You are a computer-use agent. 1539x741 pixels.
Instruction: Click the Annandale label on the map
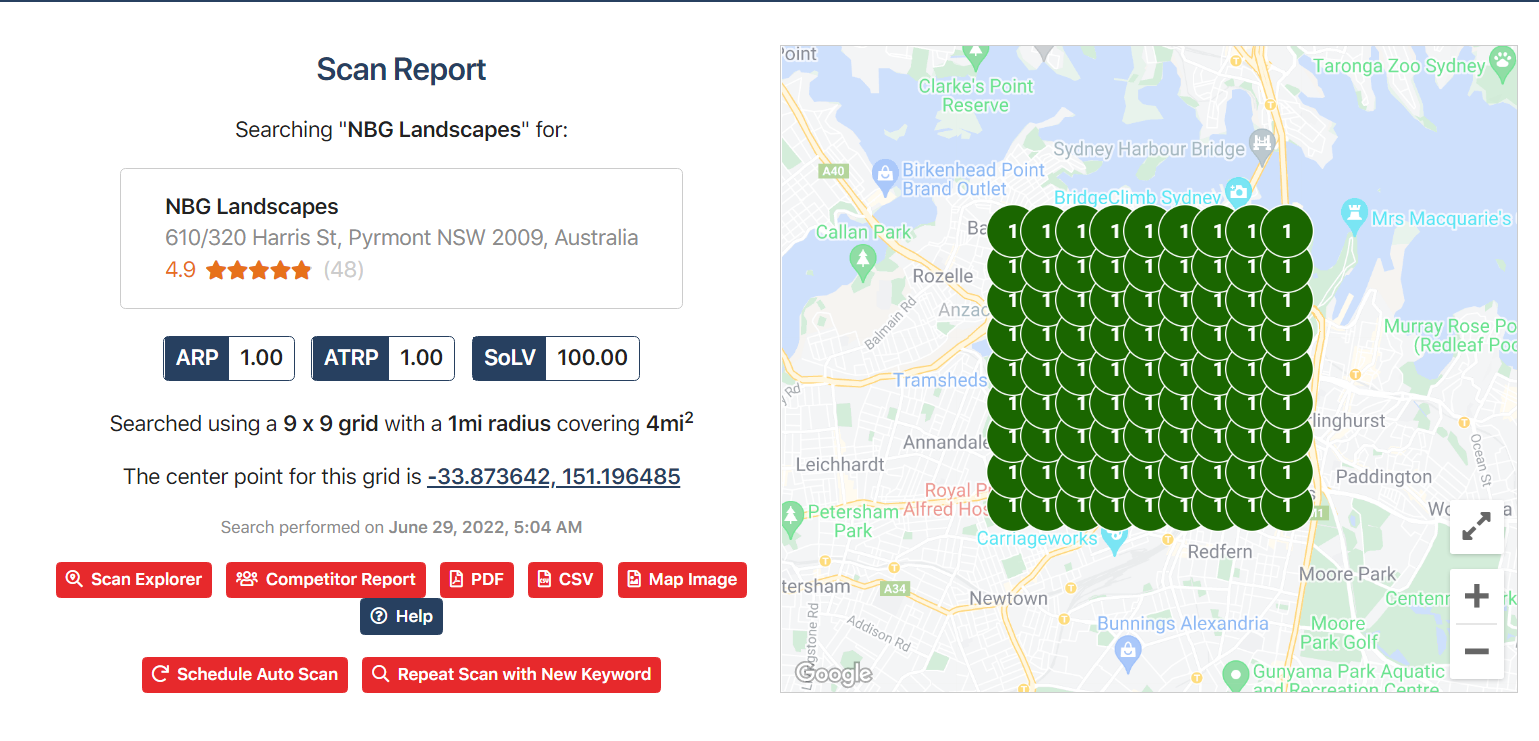(x=946, y=442)
